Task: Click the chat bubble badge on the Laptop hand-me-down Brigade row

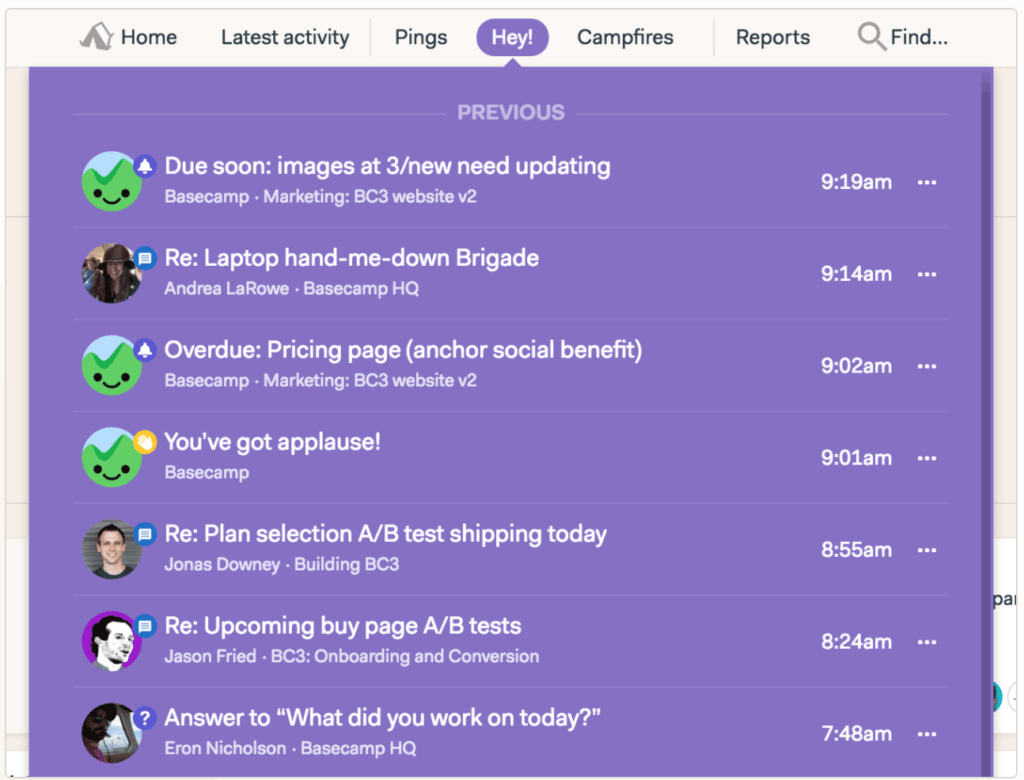Action: point(145,258)
